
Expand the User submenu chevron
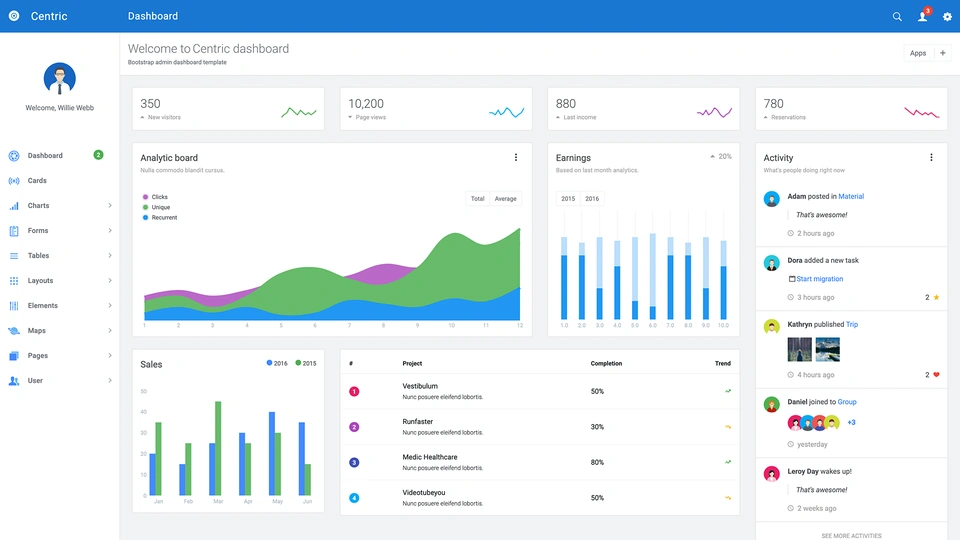point(110,381)
